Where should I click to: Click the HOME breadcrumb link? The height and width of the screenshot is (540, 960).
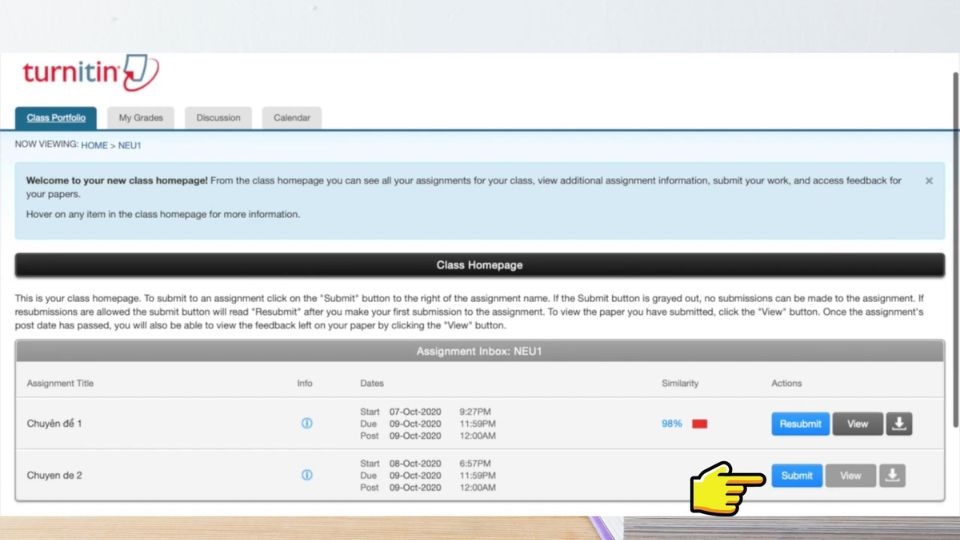pos(94,145)
